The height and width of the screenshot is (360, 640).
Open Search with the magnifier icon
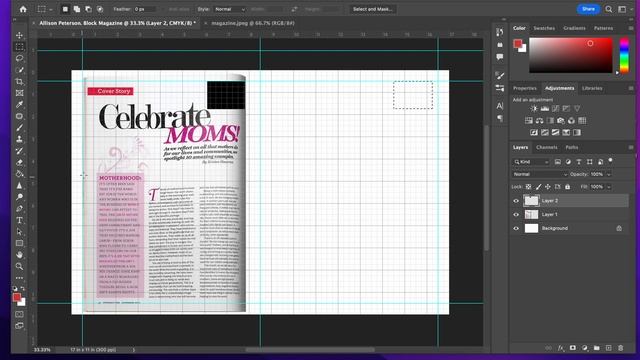pyautogui.click(x=609, y=9)
